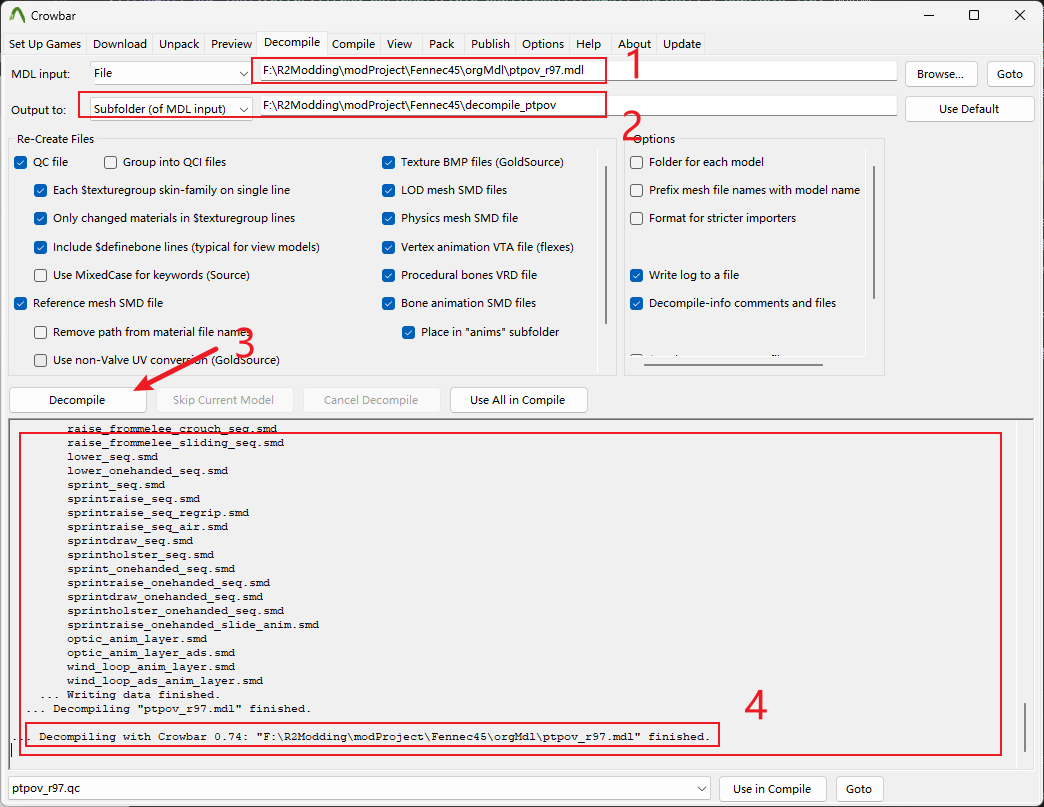Open the Unpack tab

pos(179,43)
